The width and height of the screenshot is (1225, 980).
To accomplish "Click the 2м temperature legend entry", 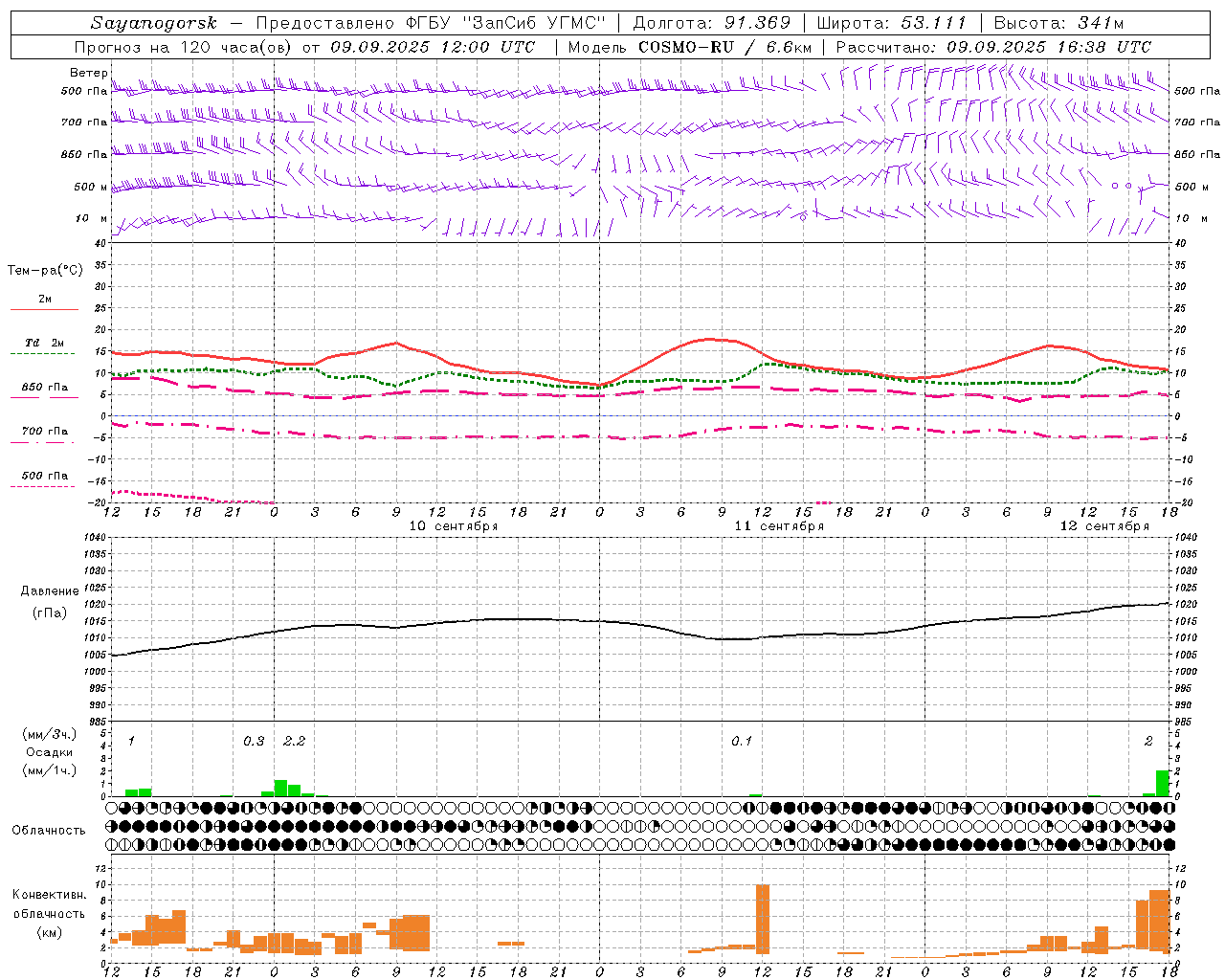I will [45, 299].
